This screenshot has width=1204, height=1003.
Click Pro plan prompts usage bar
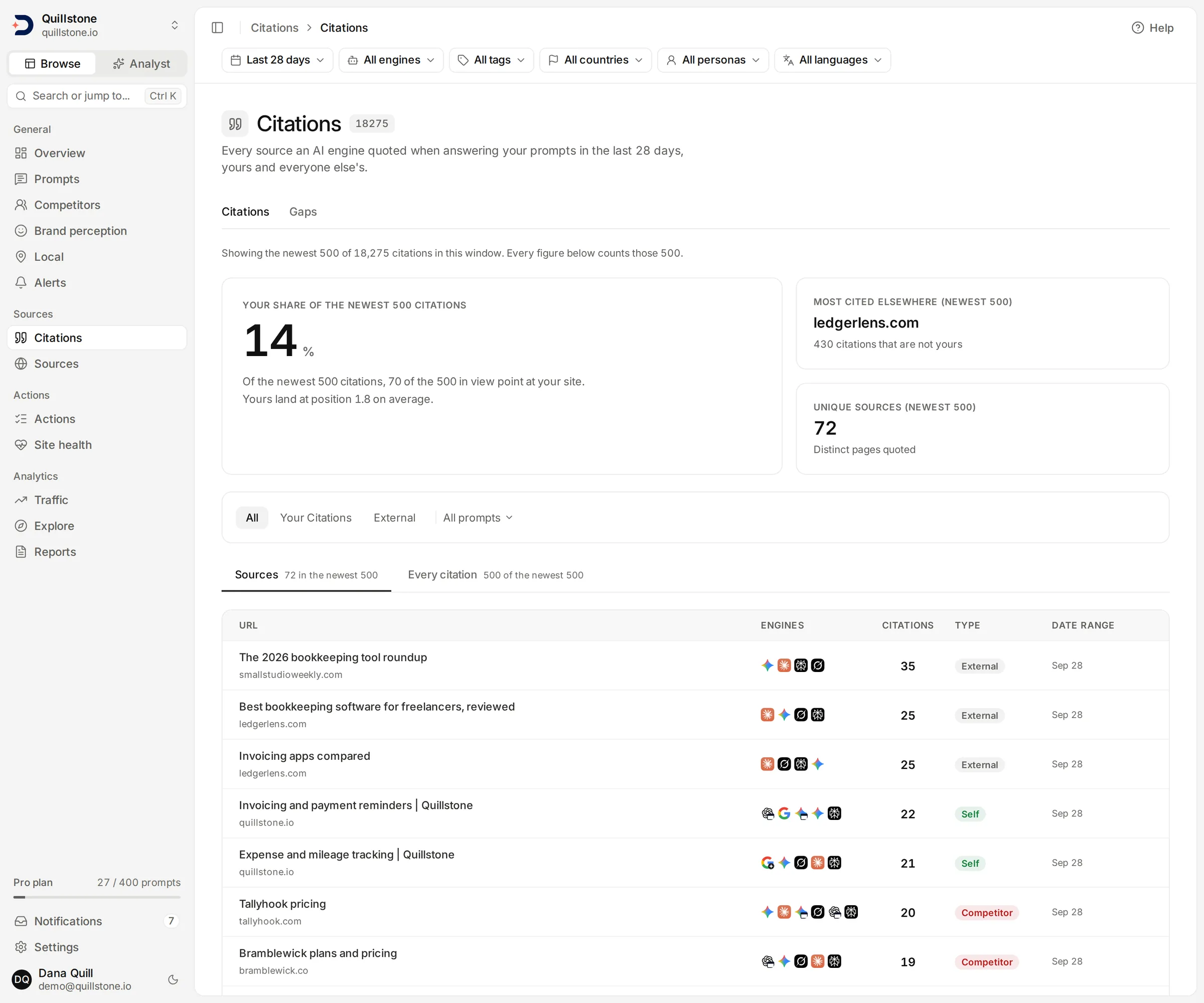[x=97, y=897]
